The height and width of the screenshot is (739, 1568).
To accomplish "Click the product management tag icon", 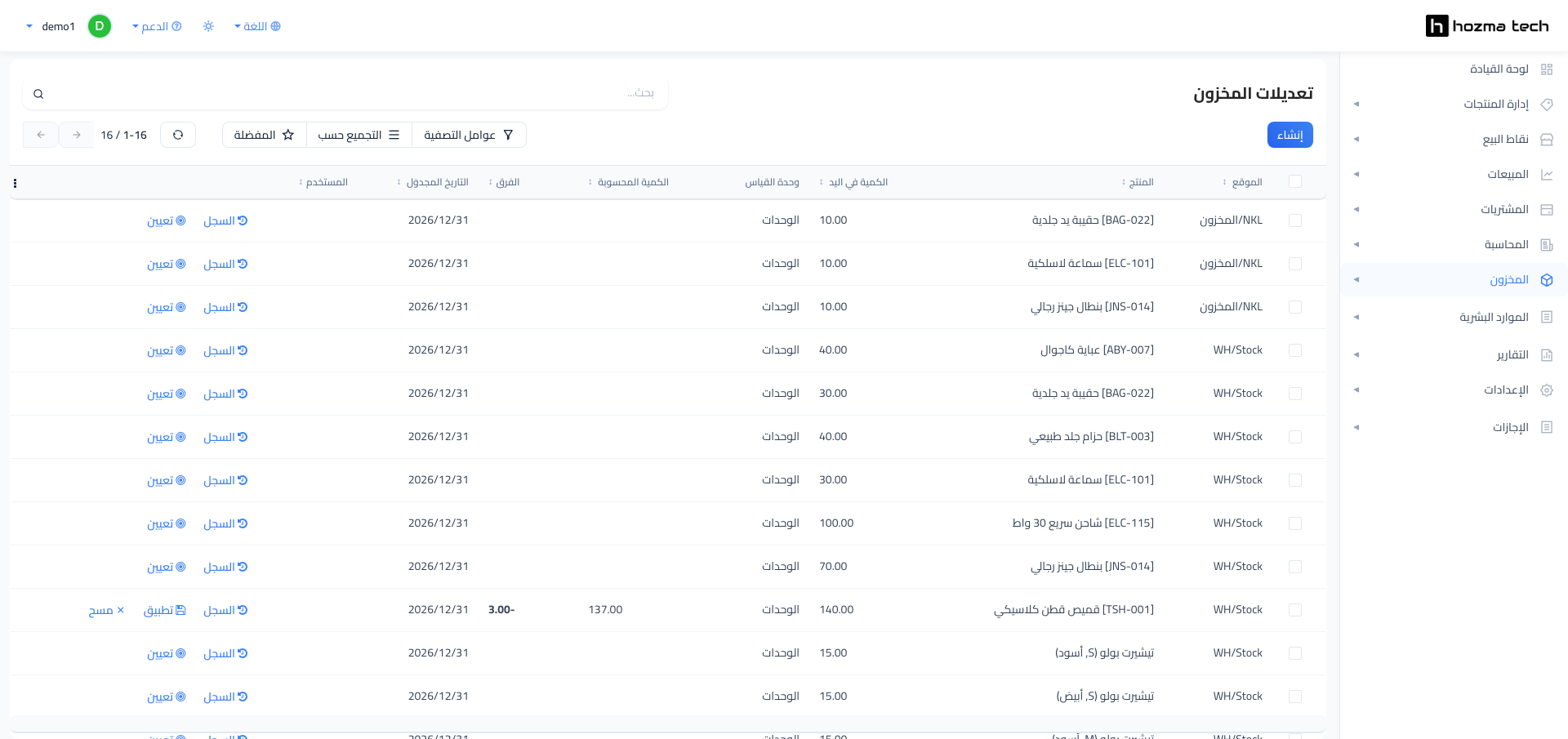I will point(1547,105).
